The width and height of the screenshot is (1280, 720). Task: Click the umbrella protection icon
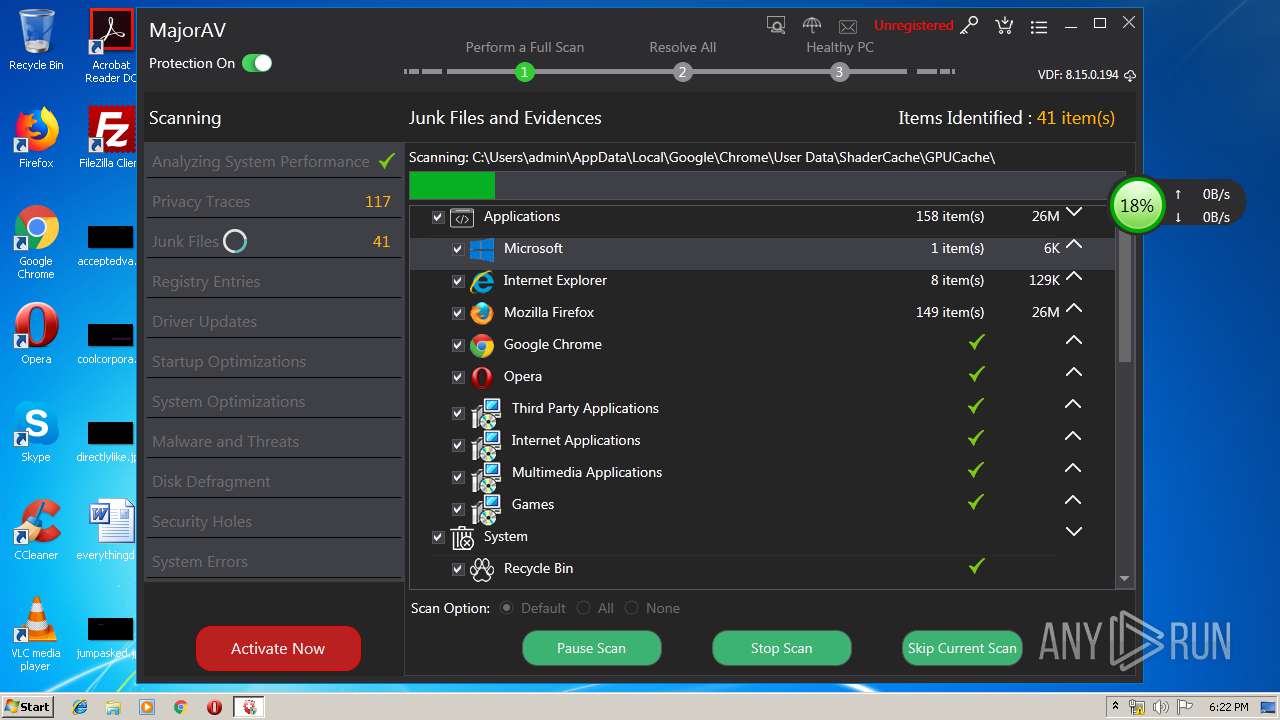[x=812, y=25]
